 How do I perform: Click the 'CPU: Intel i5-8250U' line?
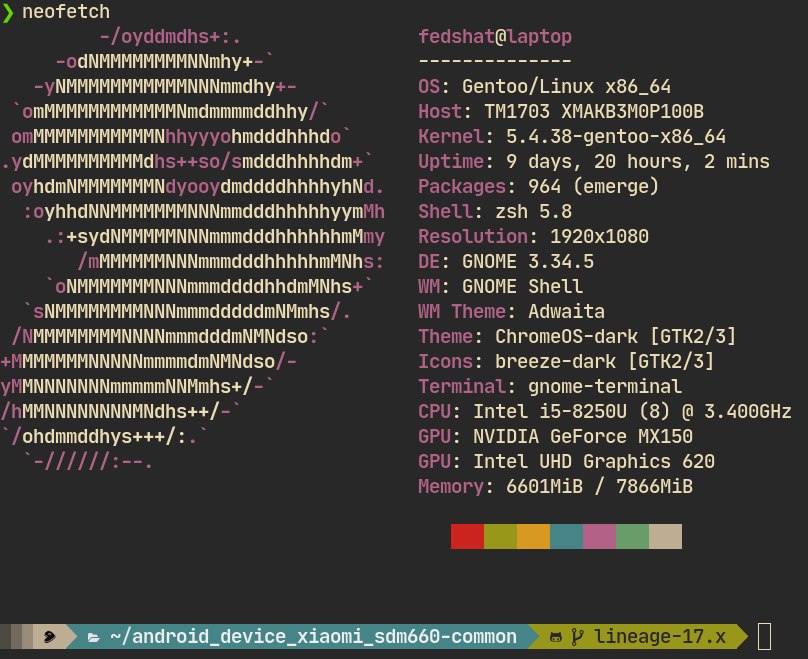point(604,412)
